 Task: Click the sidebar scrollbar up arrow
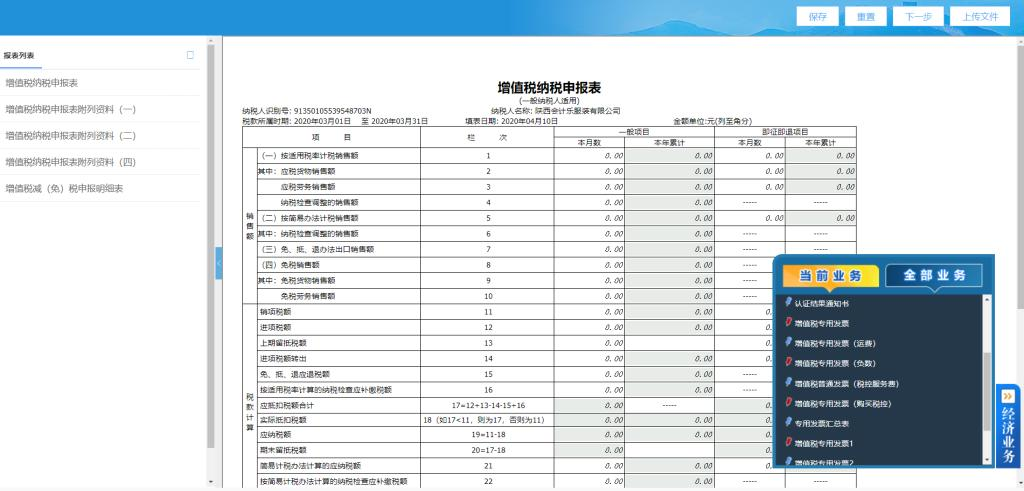coord(210,41)
